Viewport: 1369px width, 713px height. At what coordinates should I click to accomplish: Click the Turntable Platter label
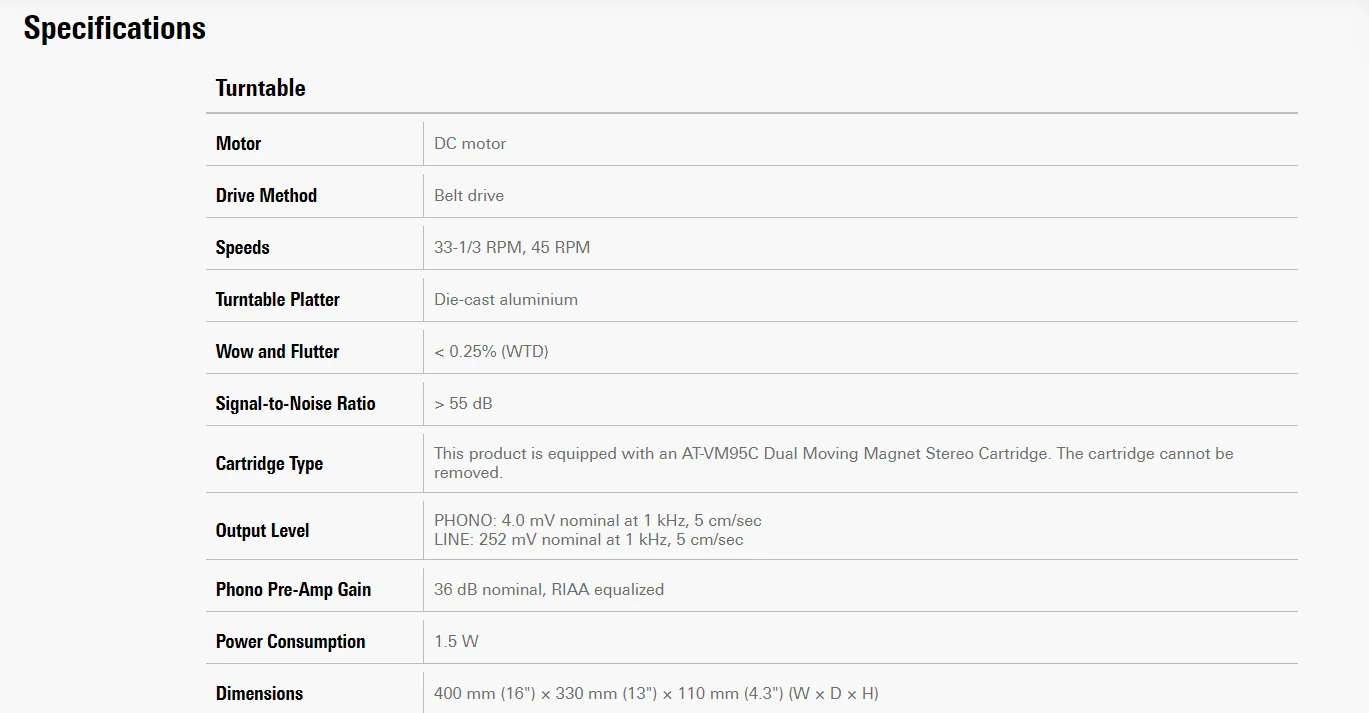(278, 299)
